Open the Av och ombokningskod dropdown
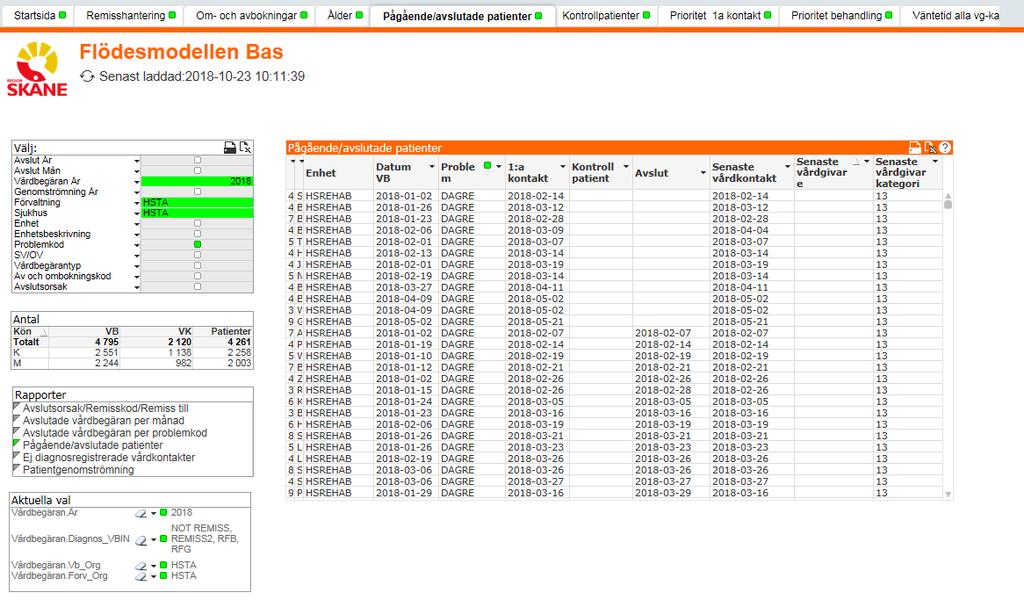This screenshot has height=600, width=1024. pos(136,276)
